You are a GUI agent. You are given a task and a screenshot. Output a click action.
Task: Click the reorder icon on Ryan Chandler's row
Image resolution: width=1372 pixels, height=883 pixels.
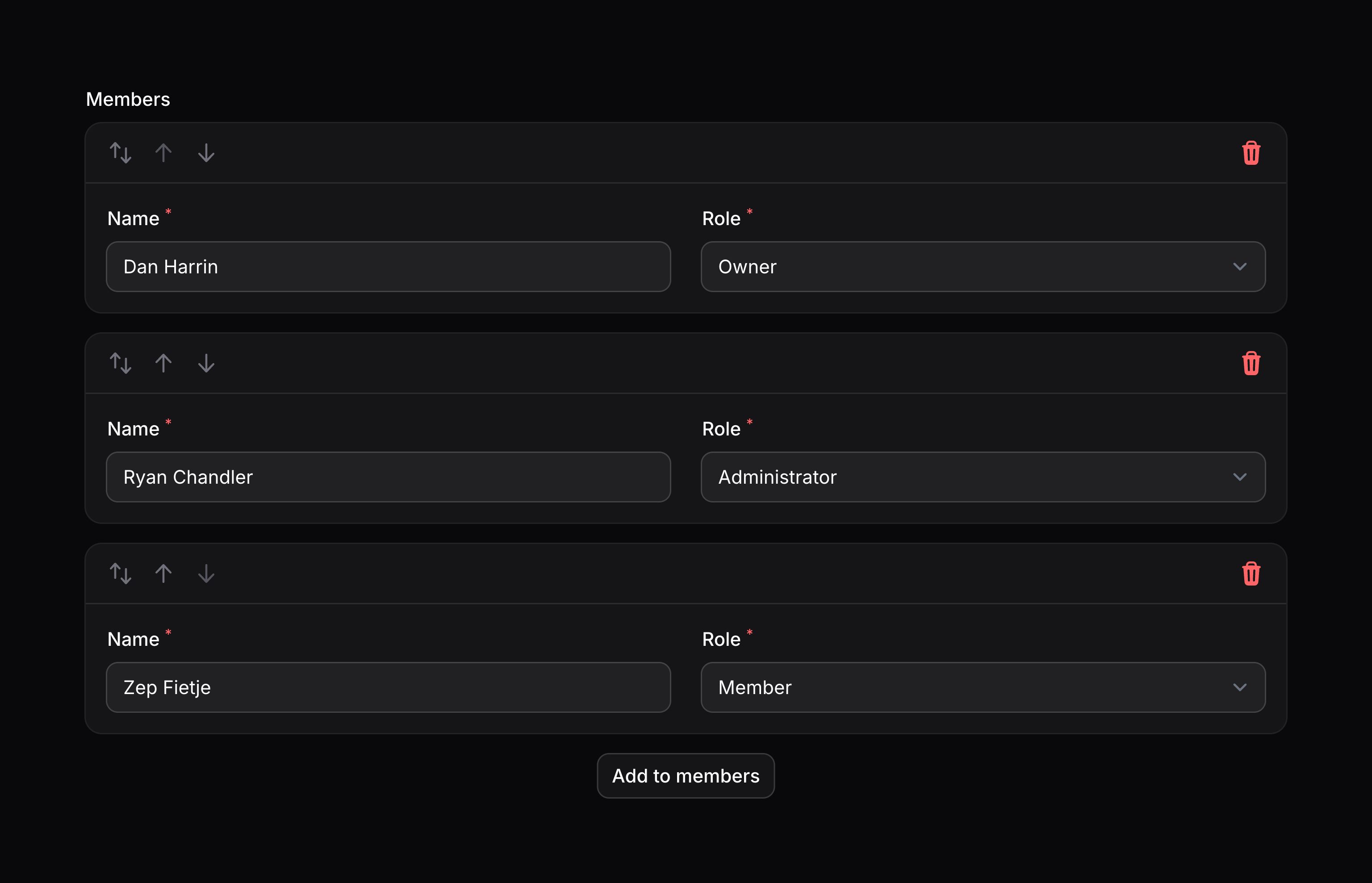(x=121, y=363)
